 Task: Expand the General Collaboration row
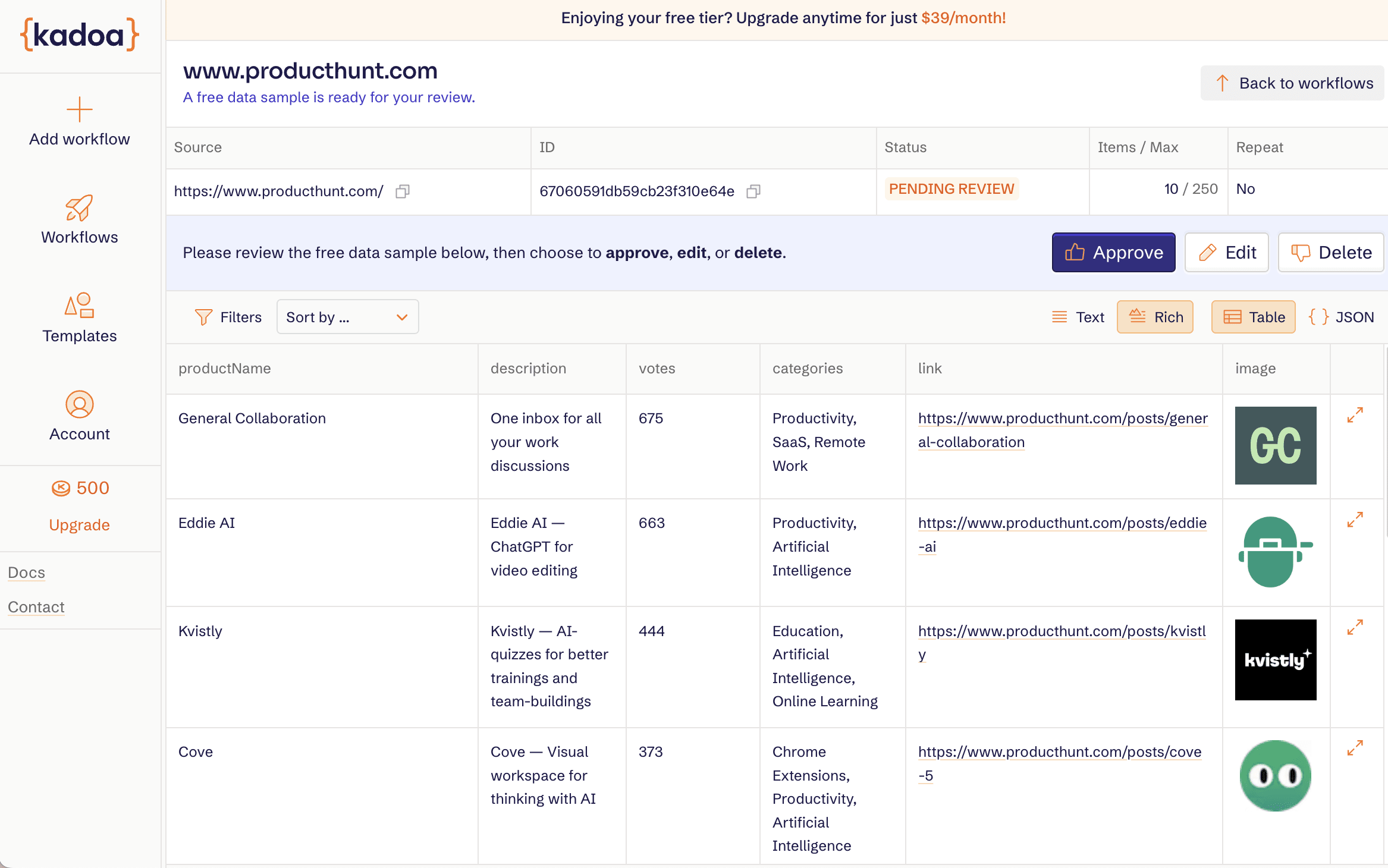(1355, 415)
